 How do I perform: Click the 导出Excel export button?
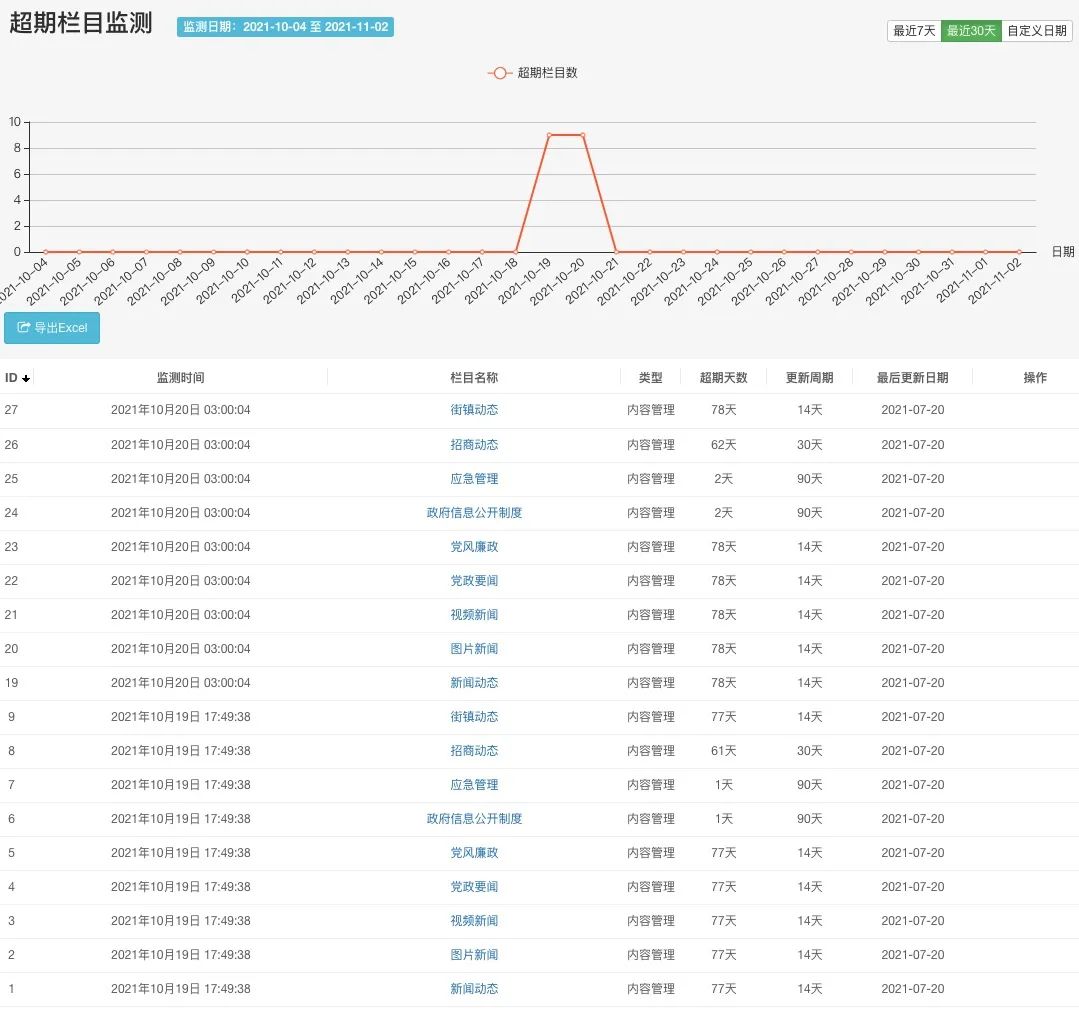(x=52, y=328)
